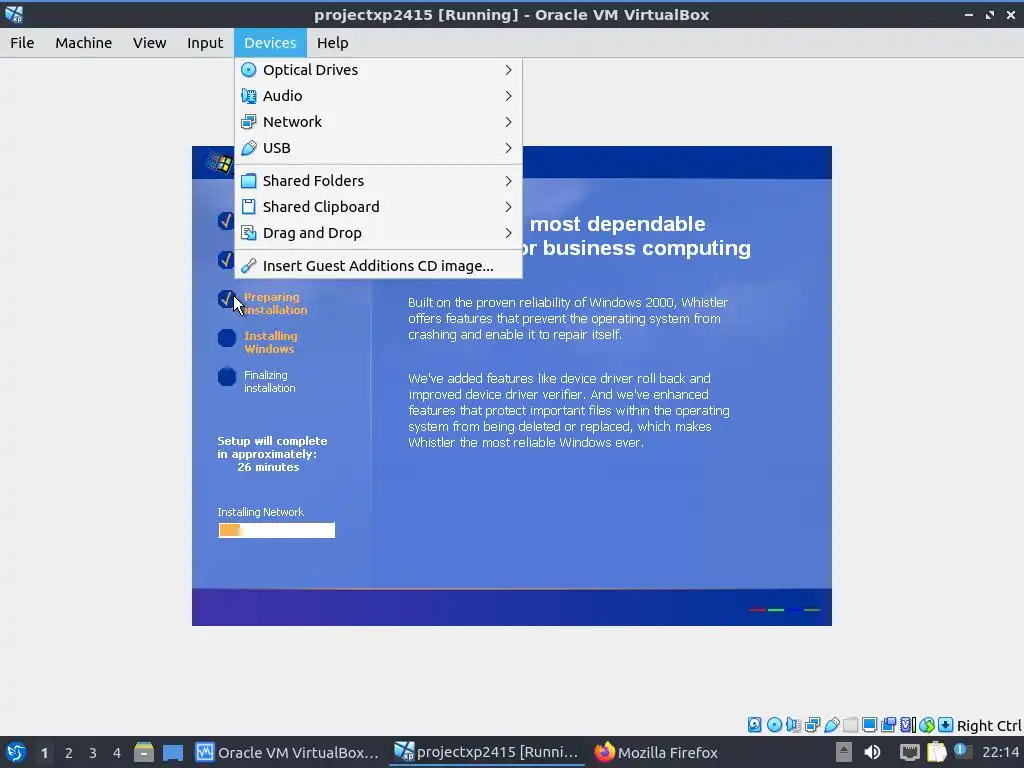Switch to workspace 3
This screenshot has height=768, width=1024.
[x=93, y=753]
